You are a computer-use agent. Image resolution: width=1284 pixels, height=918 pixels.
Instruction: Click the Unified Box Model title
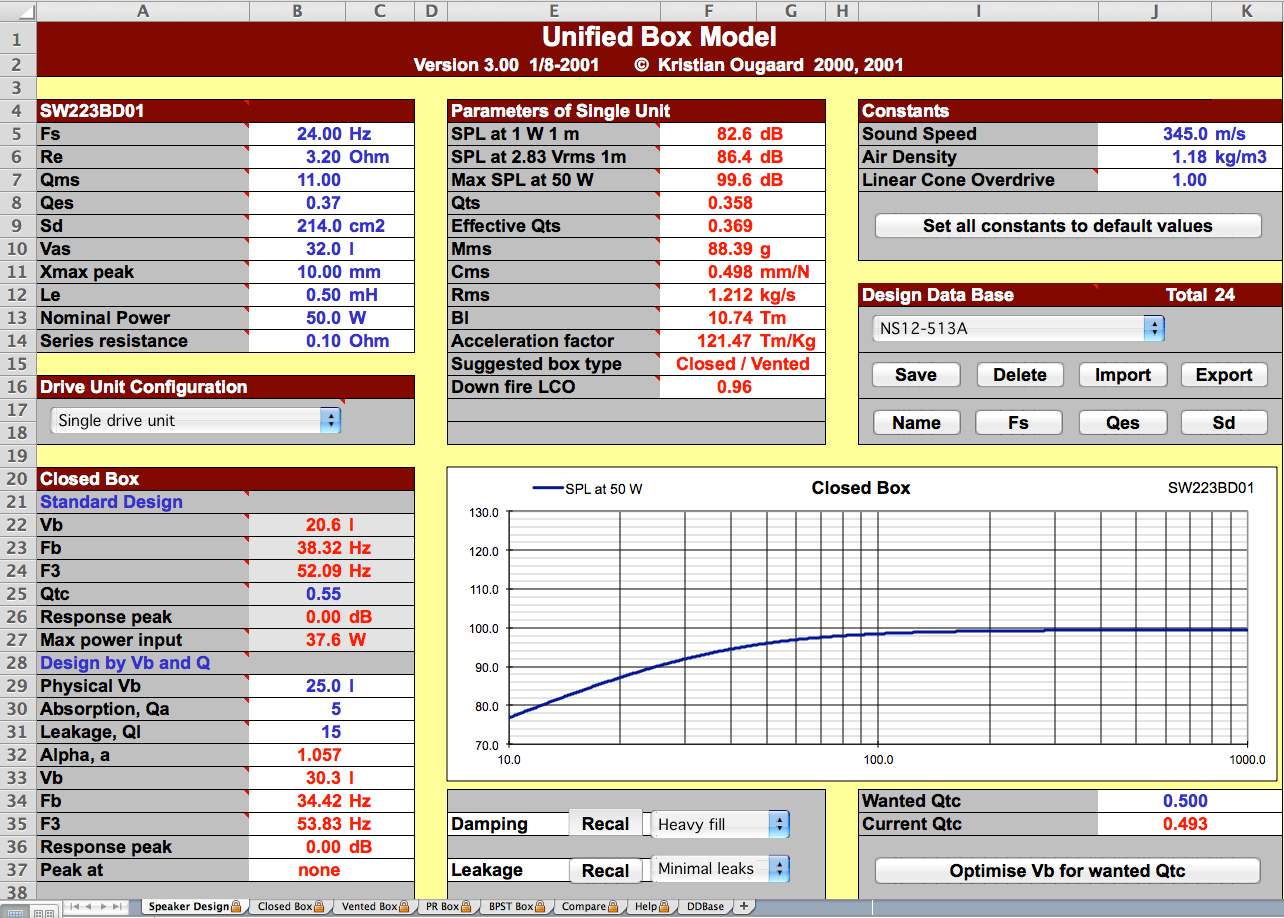(x=659, y=38)
